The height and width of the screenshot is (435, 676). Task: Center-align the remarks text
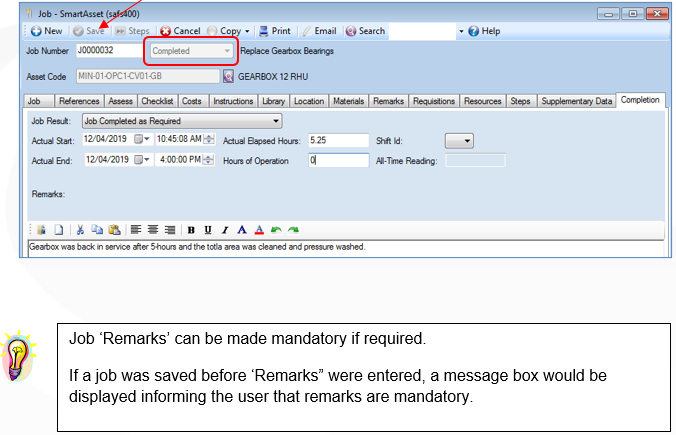tap(153, 230)
